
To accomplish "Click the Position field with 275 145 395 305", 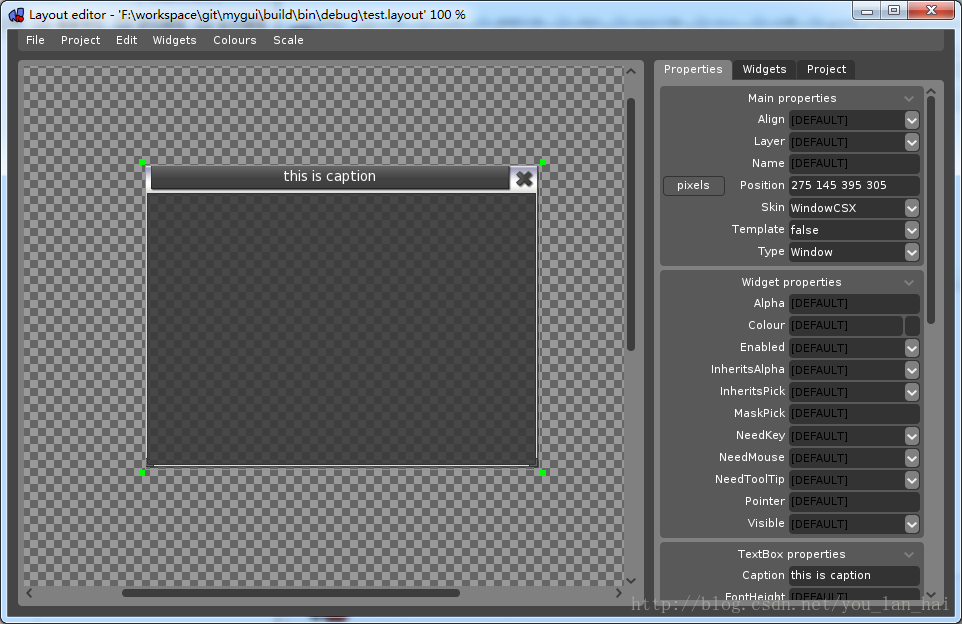I will (854, 185).
